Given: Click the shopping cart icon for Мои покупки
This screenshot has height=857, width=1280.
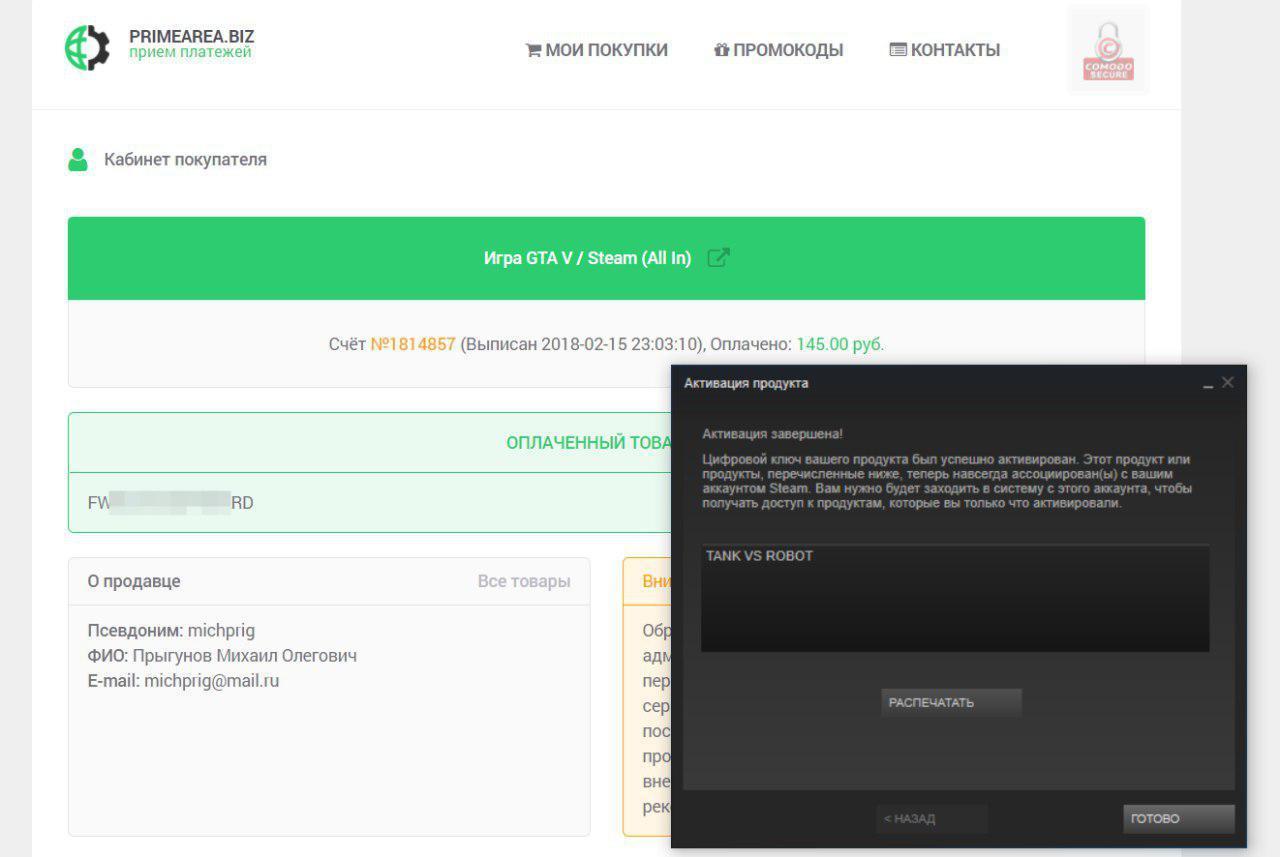Looking at the screenshot, I should pyautogui.click(x=533, y=50).
